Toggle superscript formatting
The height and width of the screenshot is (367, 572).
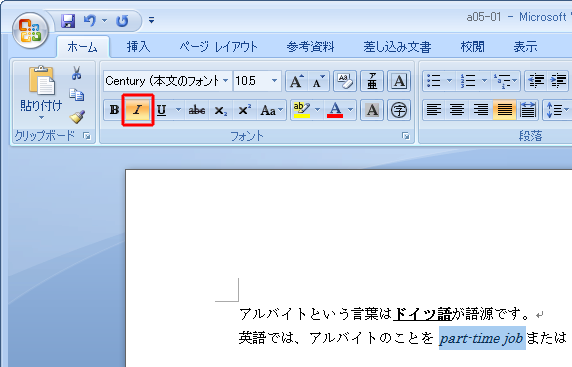(x=244, y=110)
